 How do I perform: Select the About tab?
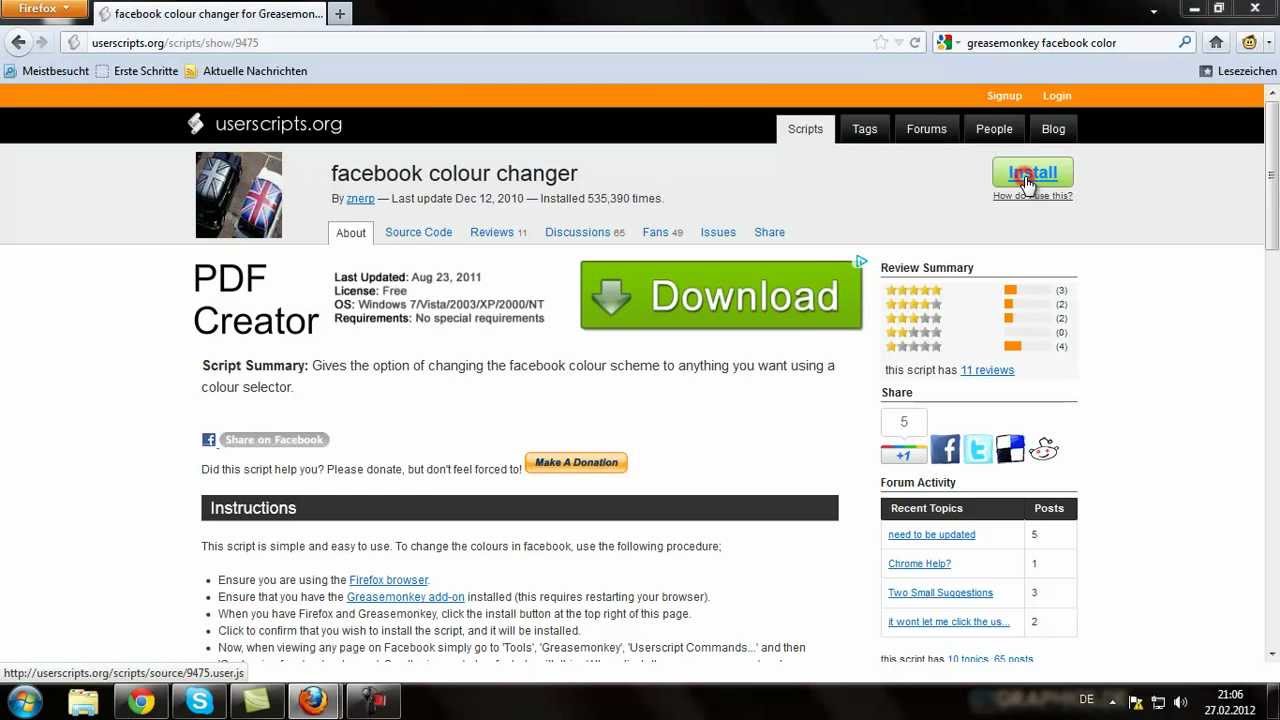[351, 233]
